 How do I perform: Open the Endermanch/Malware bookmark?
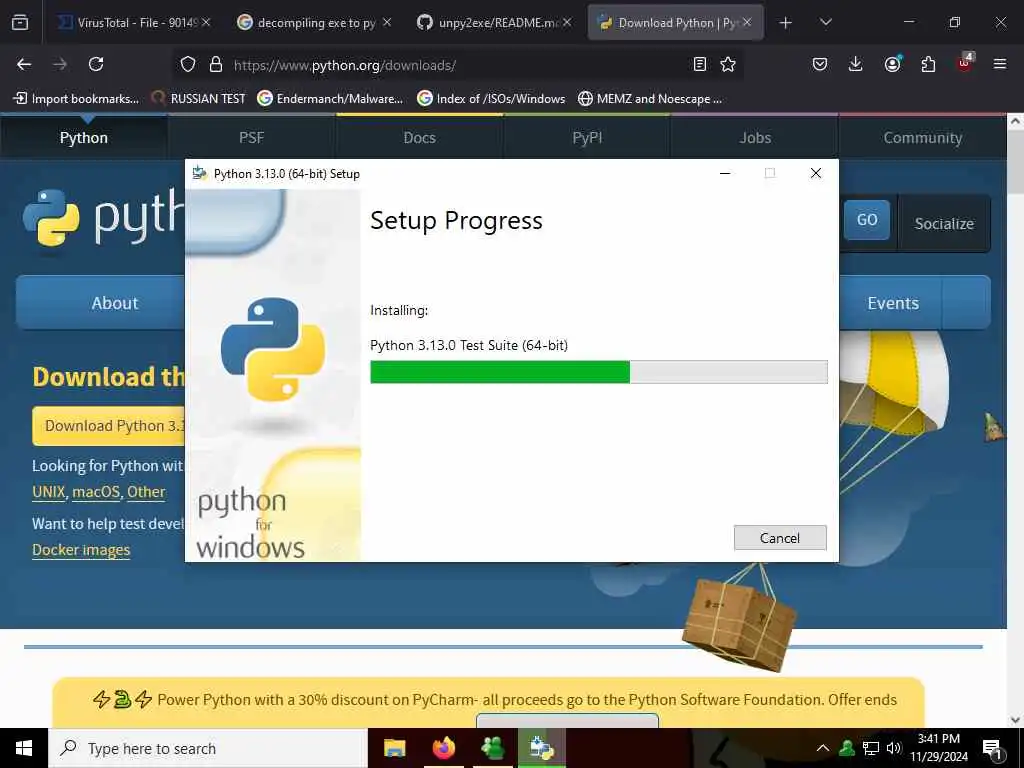tap(330, 99)
